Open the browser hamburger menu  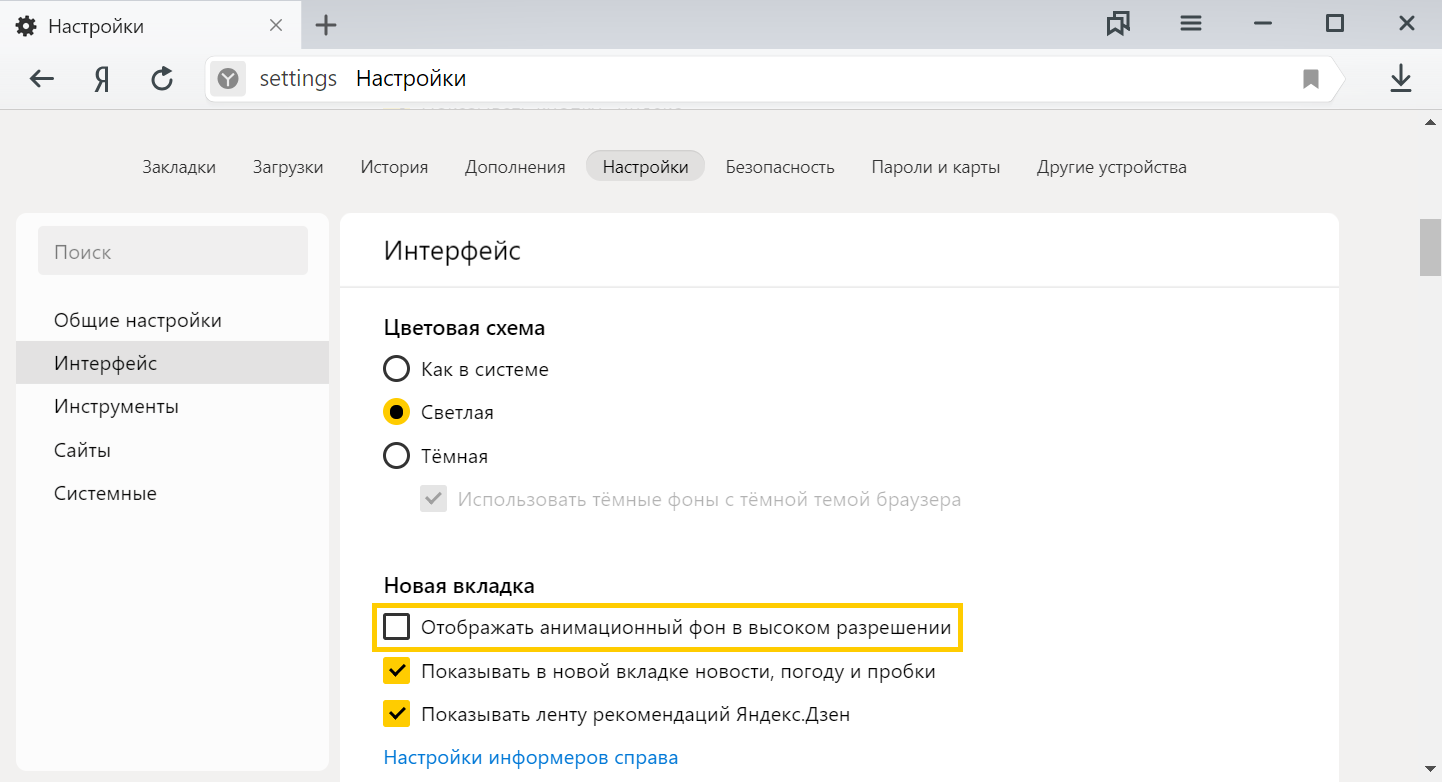click(x=1190, y=25)
